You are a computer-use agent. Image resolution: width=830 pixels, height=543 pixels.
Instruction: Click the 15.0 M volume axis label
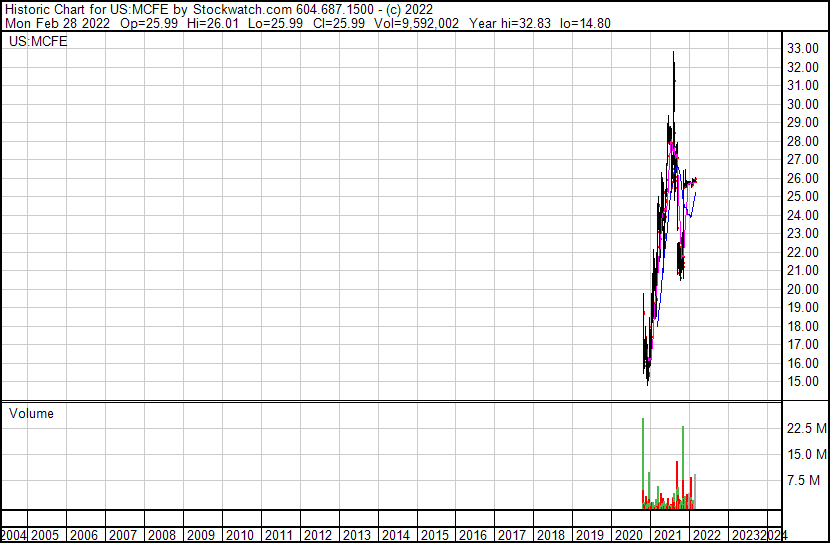pos(806,455)
